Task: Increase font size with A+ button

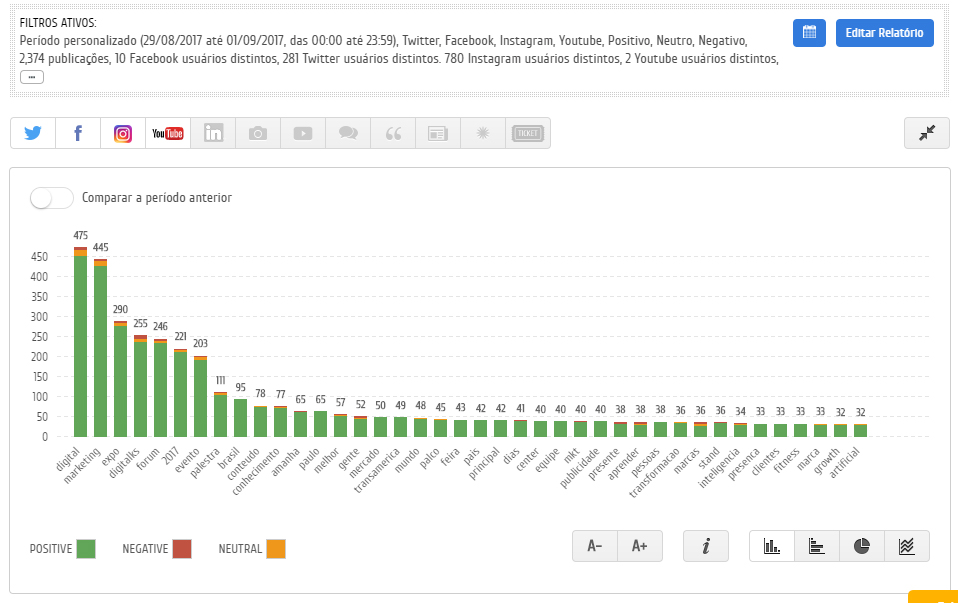Action: tap(640, 546)
